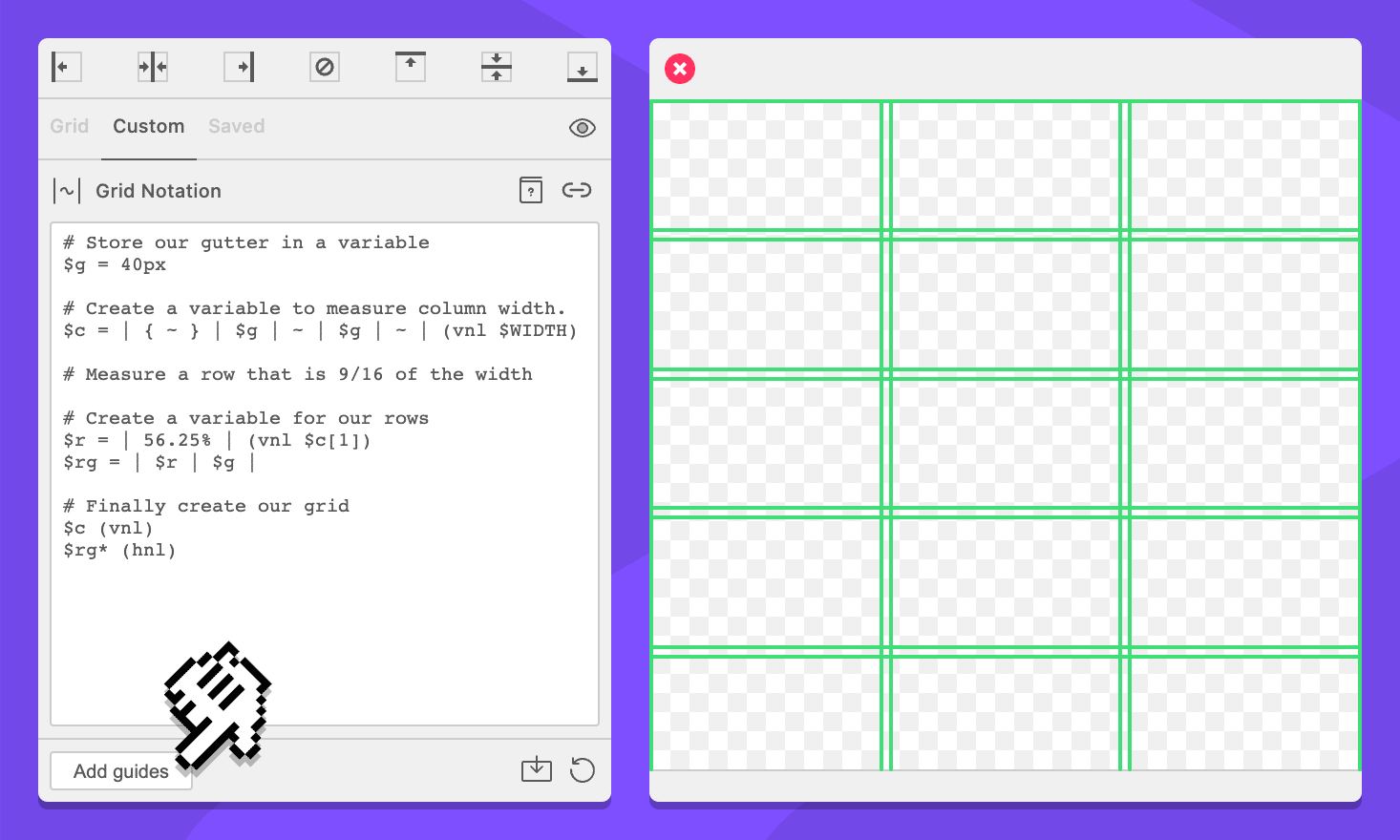Select the Custom tab

point(149,127)
